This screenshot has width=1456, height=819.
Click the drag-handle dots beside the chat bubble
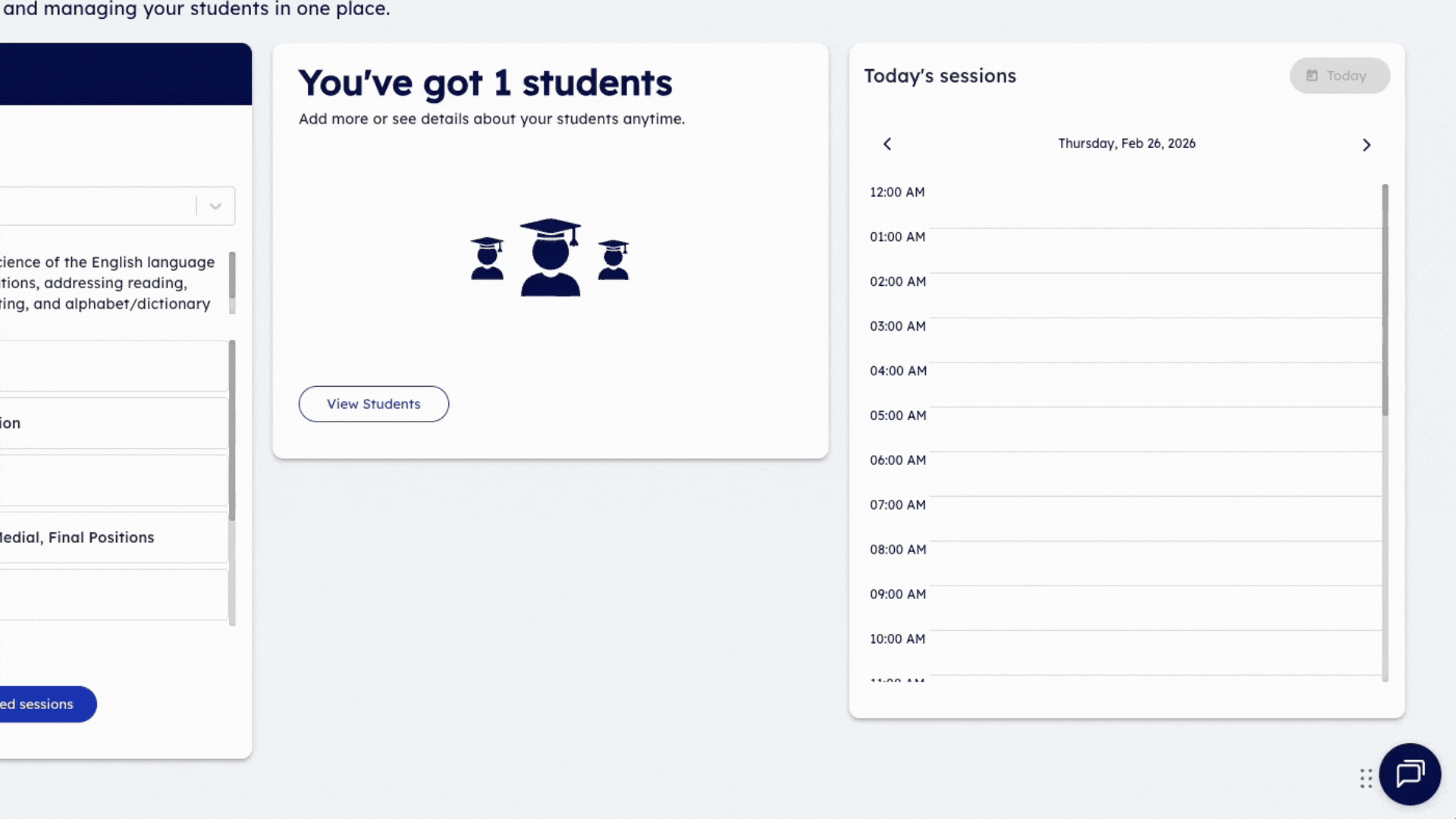[x=1366, y=778]
